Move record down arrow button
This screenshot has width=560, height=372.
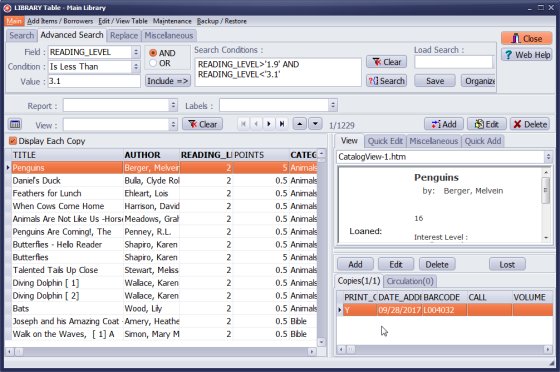(x=315, y=124)
